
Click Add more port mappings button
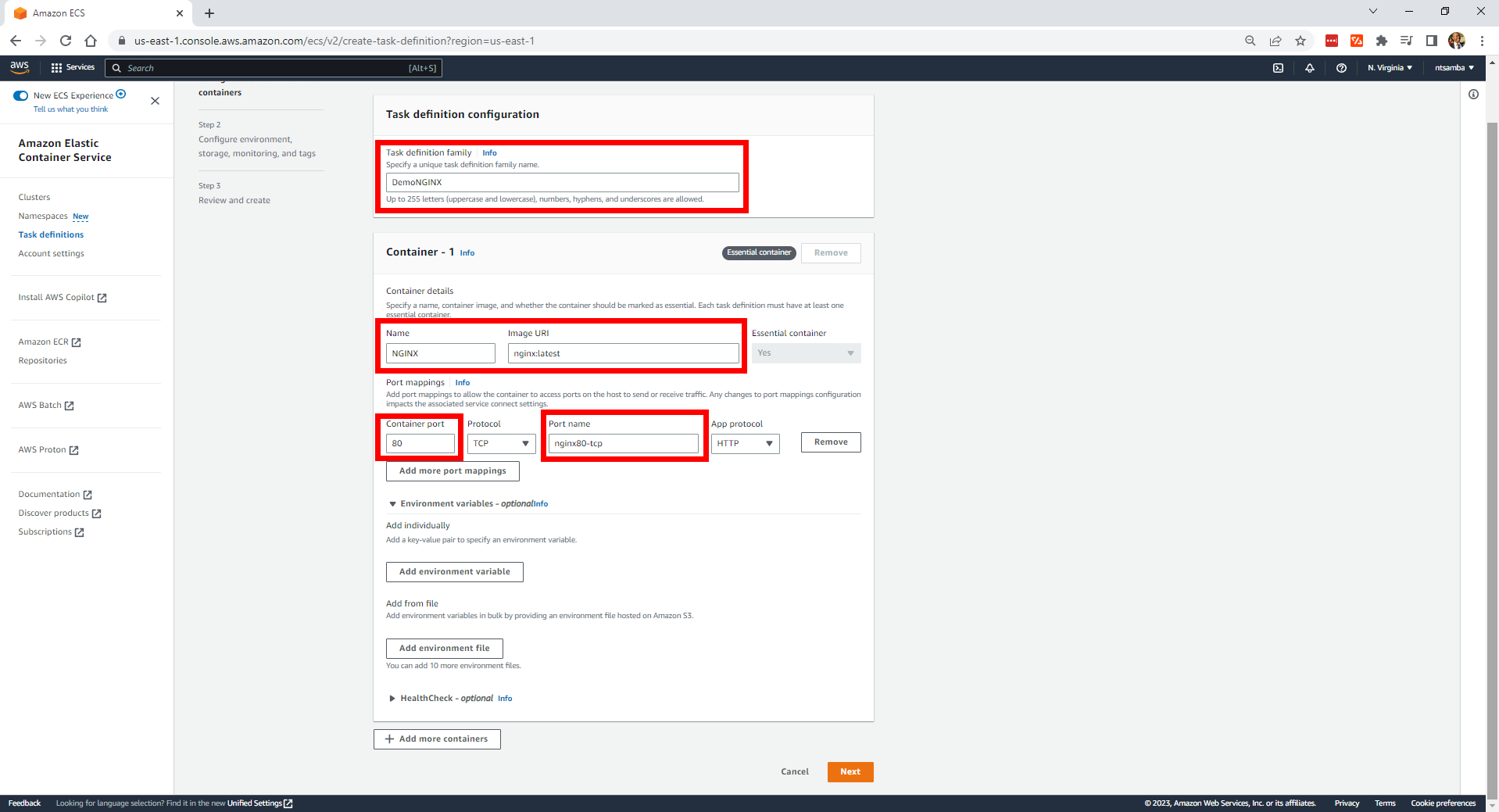click(x=453, y=471)
